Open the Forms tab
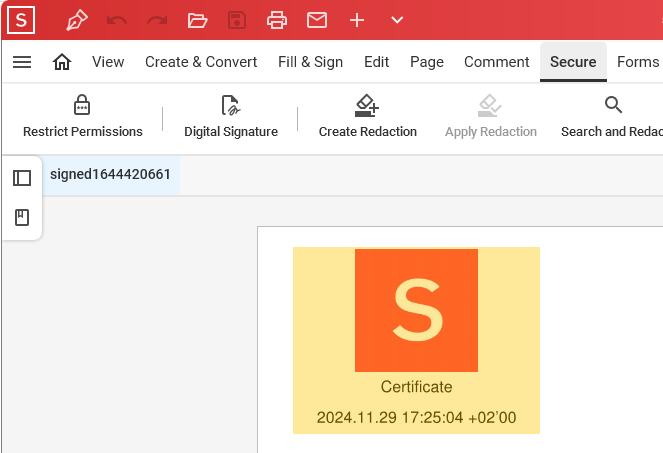This screenshot has height=453, width=663. tap(638, 62)
